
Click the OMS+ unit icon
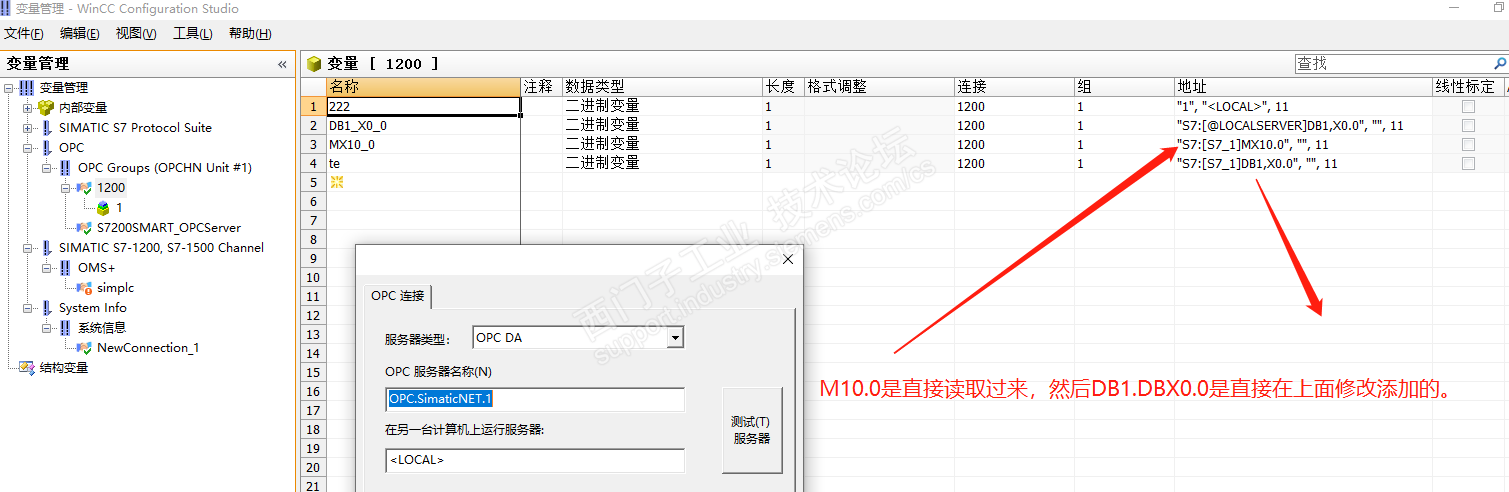pos(65,268)
